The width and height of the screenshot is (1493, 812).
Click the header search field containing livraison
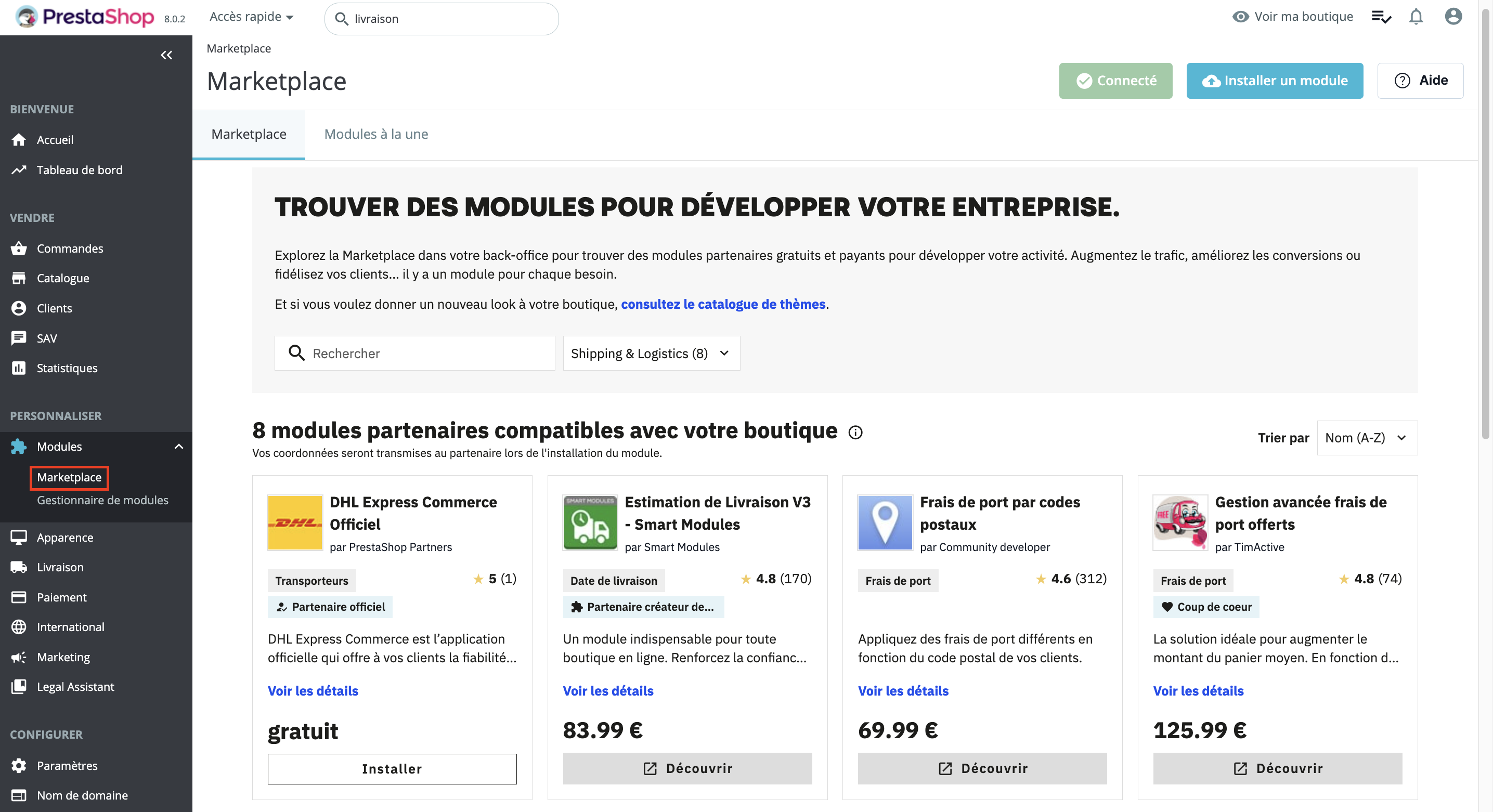tap(442, 19)
